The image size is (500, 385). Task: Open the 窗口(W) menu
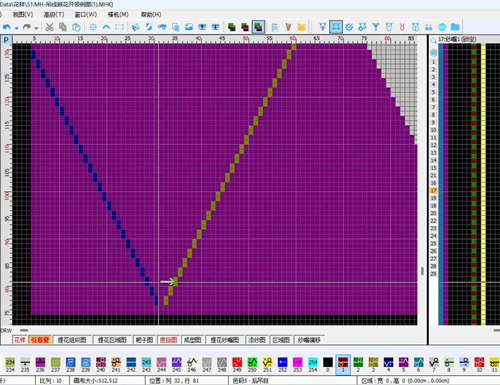coord(86,15)
